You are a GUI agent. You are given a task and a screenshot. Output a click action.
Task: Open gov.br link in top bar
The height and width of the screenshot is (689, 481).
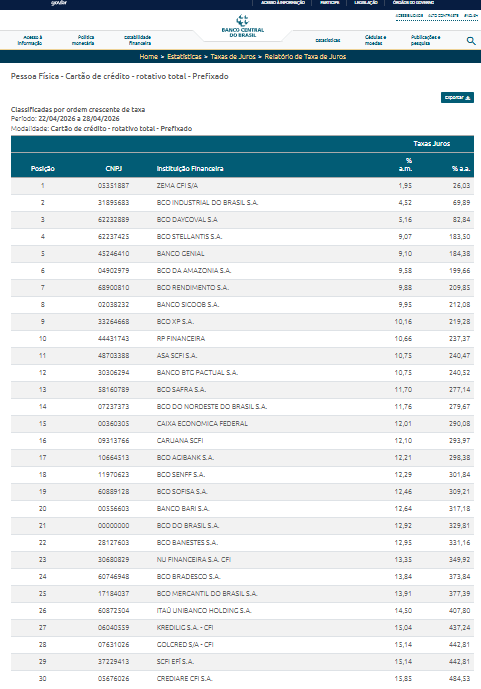pos(58,3)
